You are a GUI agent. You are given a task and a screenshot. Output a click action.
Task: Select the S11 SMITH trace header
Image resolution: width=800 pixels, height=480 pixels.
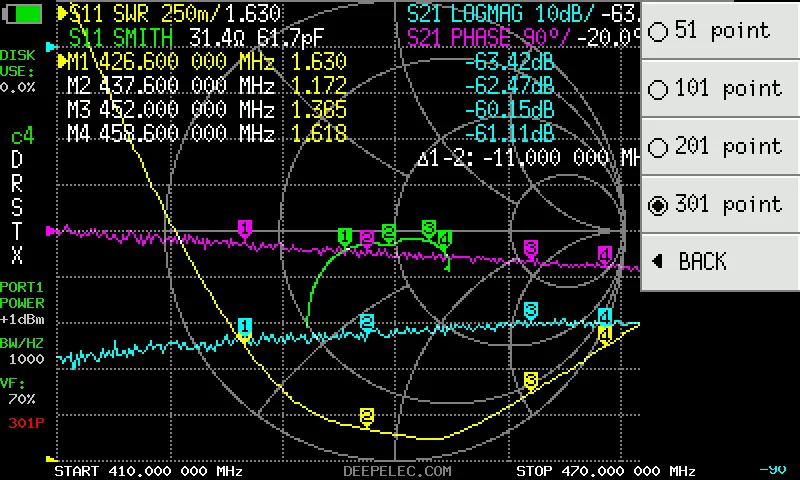pyautogui.click(x=196, y=37)
